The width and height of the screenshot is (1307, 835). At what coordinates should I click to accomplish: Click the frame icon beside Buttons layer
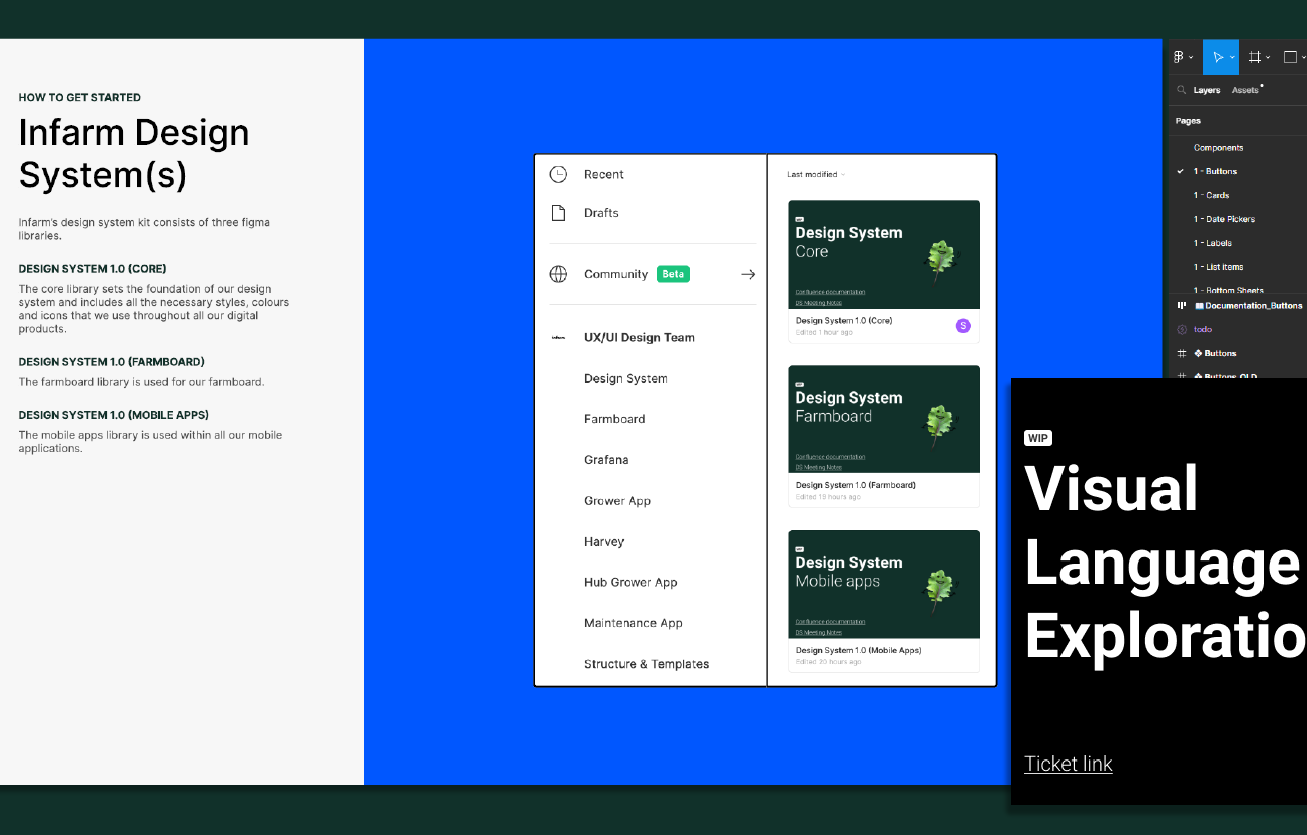[x=1182, y=353]
